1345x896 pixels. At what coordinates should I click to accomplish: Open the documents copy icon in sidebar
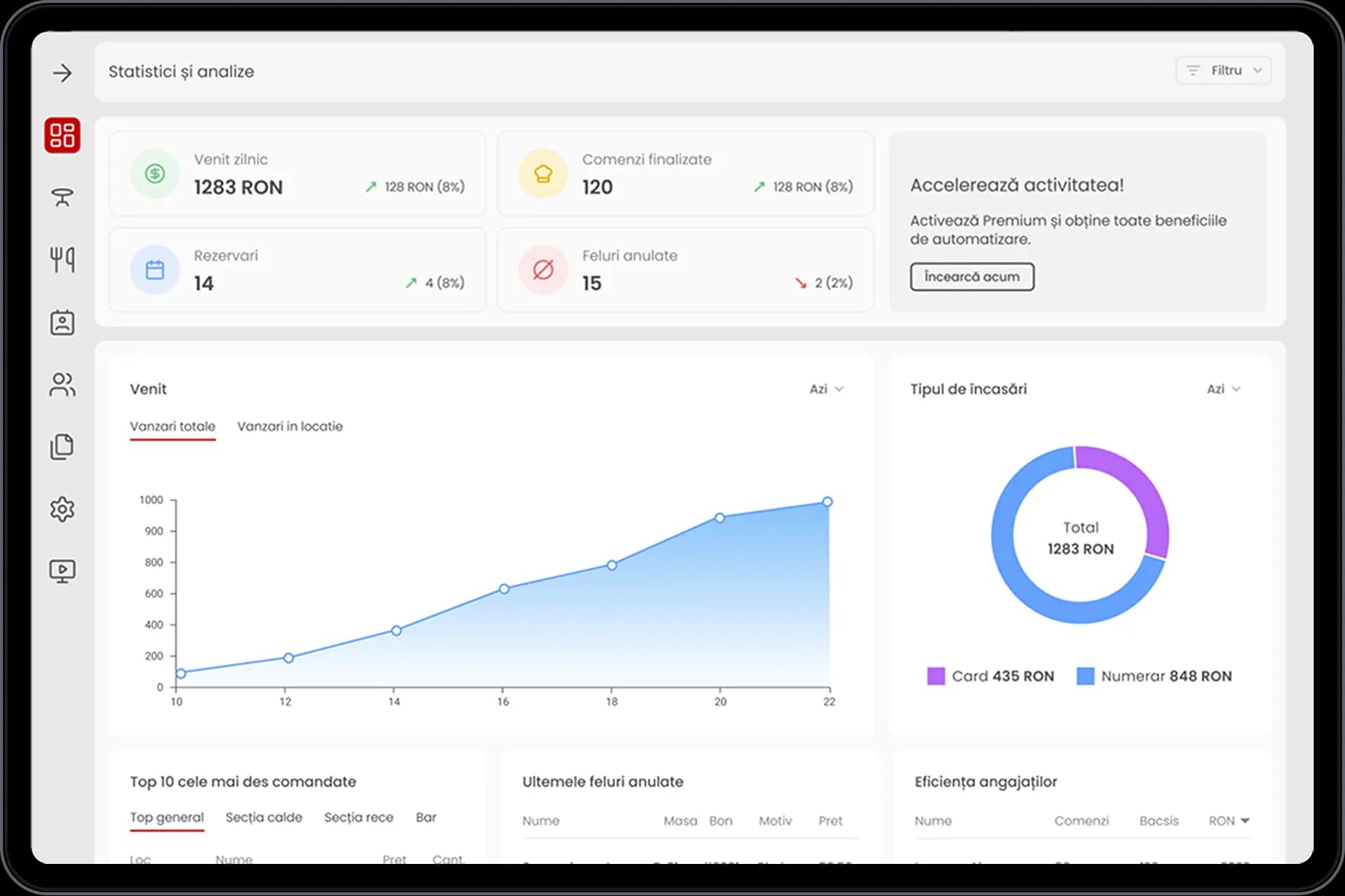click(62, 447)
